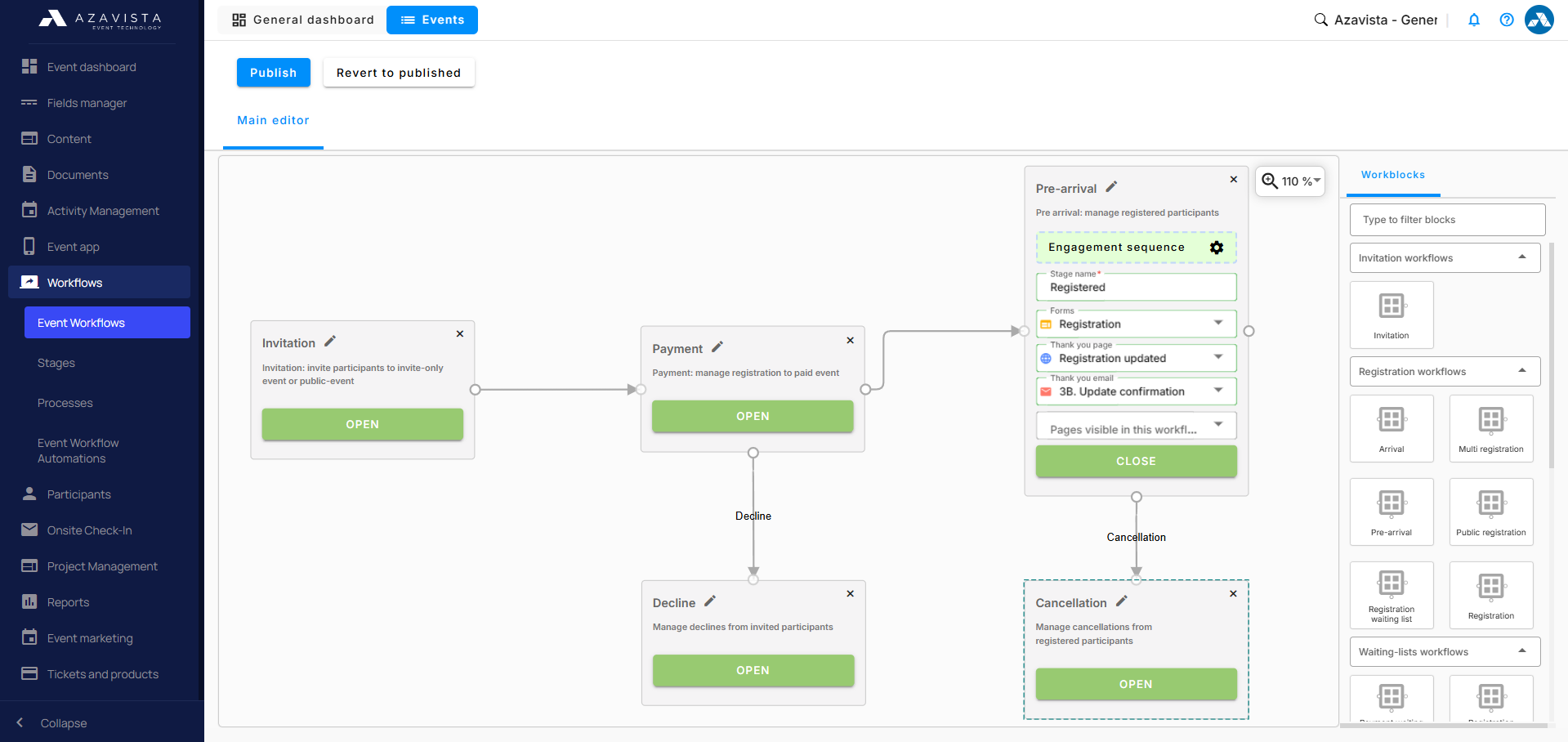
Task: Open Fields manager in sidebar
Action: click(x=99, y=103)
